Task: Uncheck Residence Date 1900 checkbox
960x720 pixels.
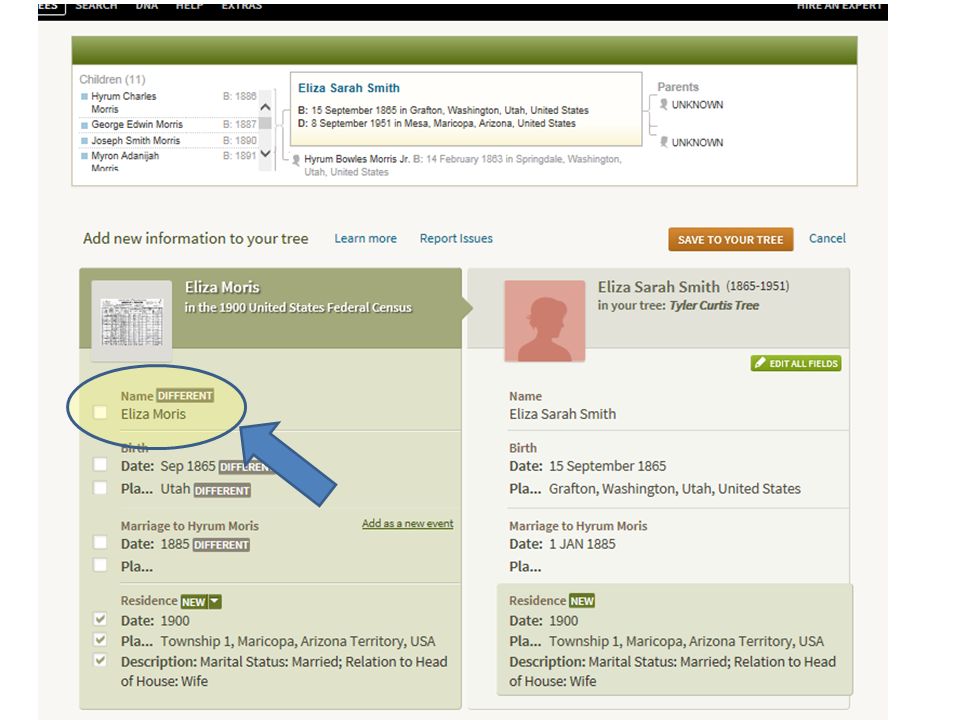Action: 100,619
